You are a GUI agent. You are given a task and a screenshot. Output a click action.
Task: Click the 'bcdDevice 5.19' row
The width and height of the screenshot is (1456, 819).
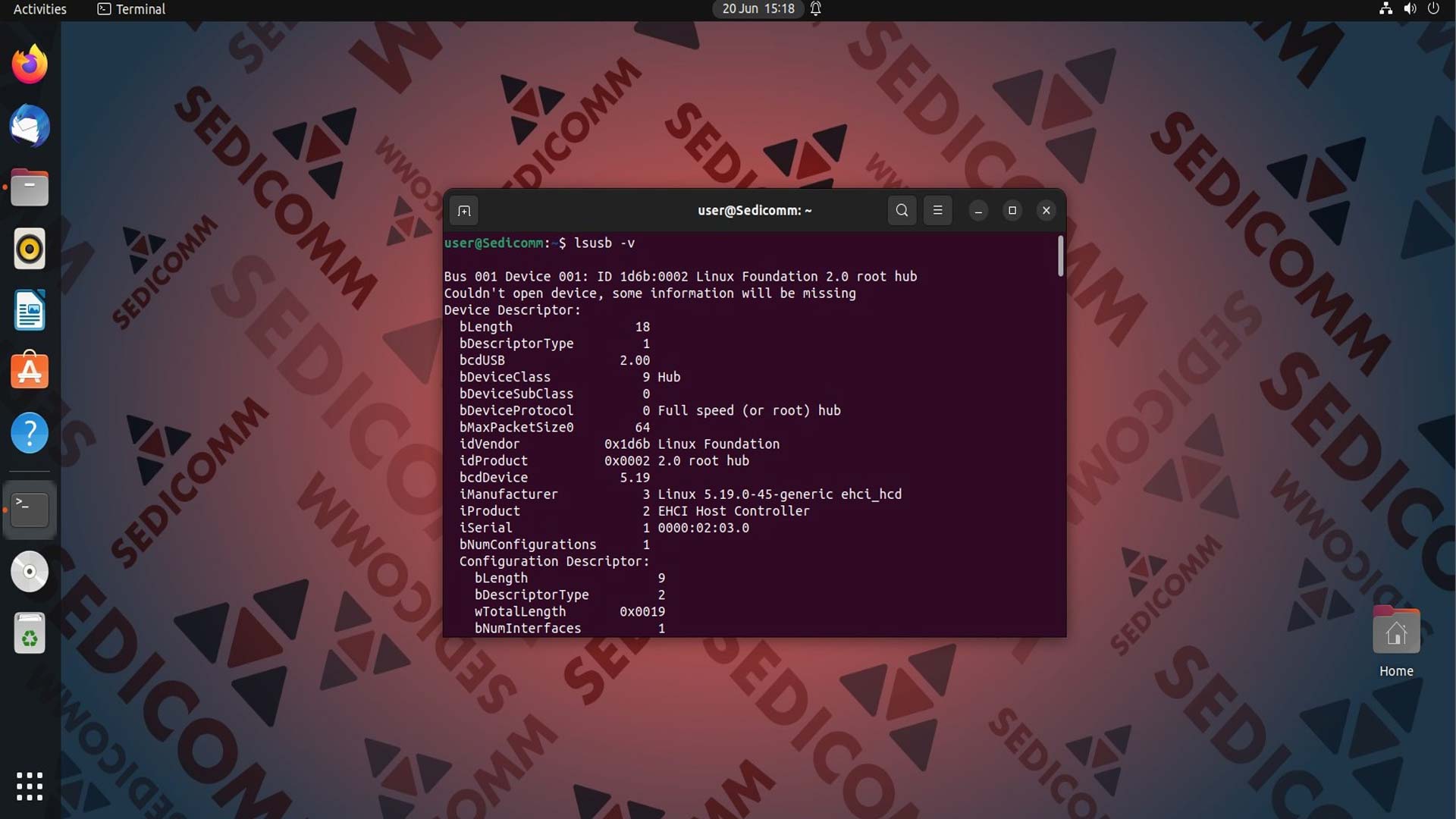coord(554,477)
